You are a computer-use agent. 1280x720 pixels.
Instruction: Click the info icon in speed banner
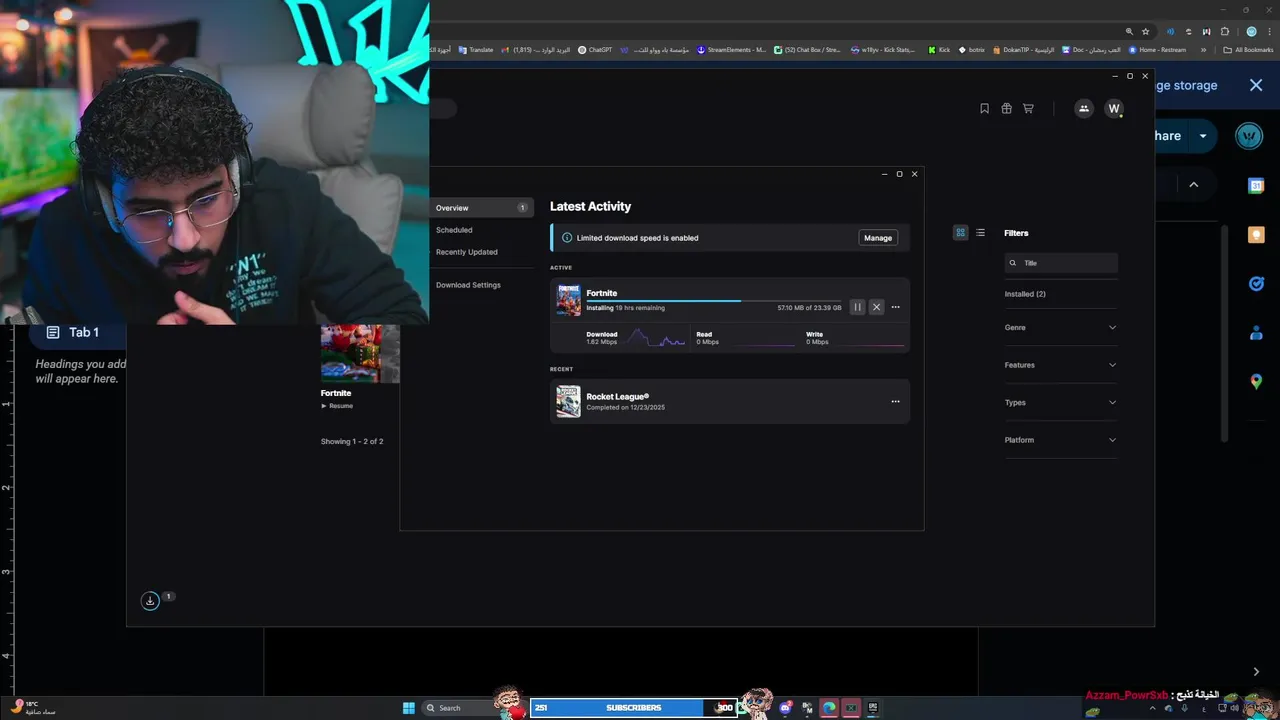[x=567, y=238]
